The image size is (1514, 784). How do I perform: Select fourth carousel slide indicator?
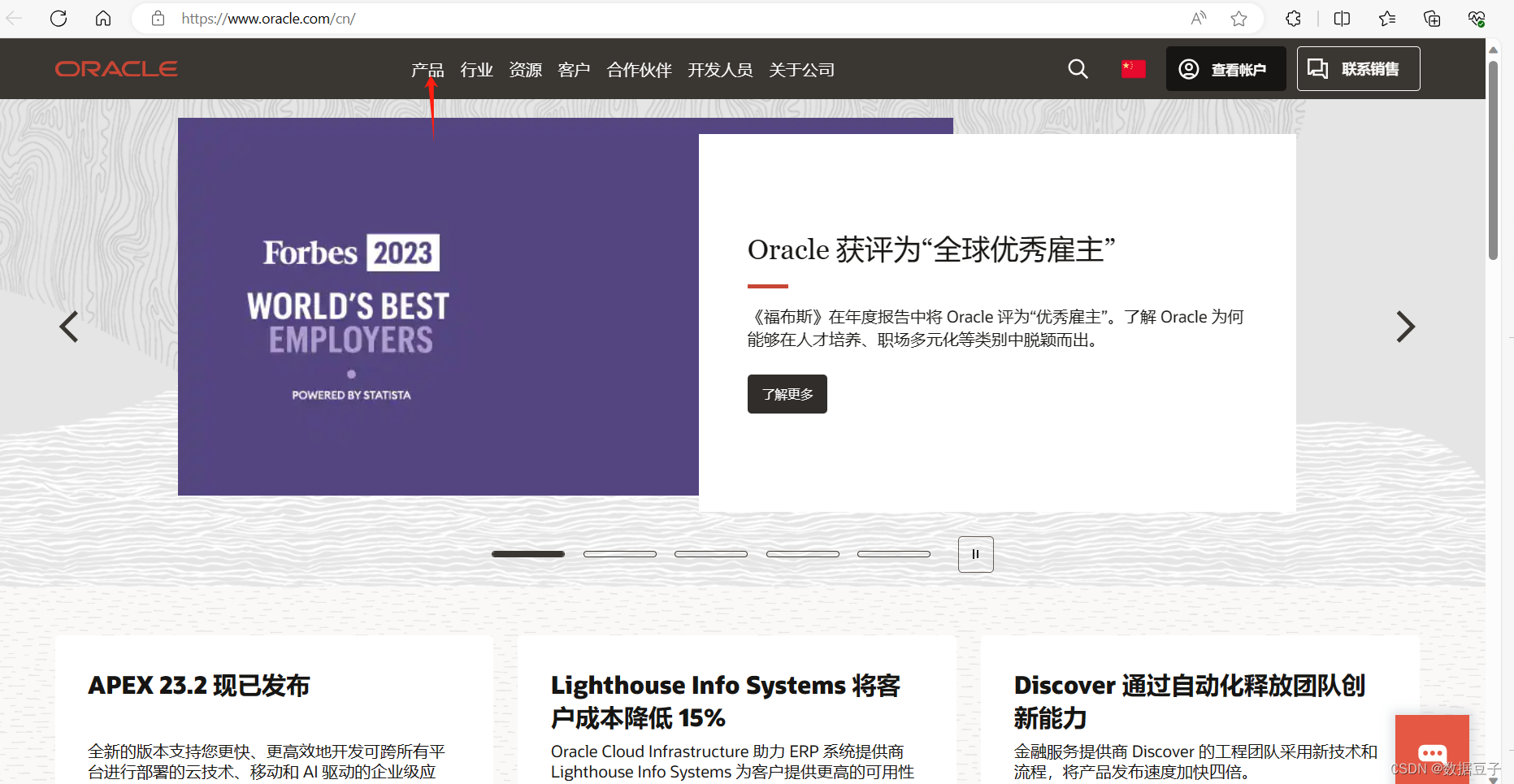tap(803, 554)
